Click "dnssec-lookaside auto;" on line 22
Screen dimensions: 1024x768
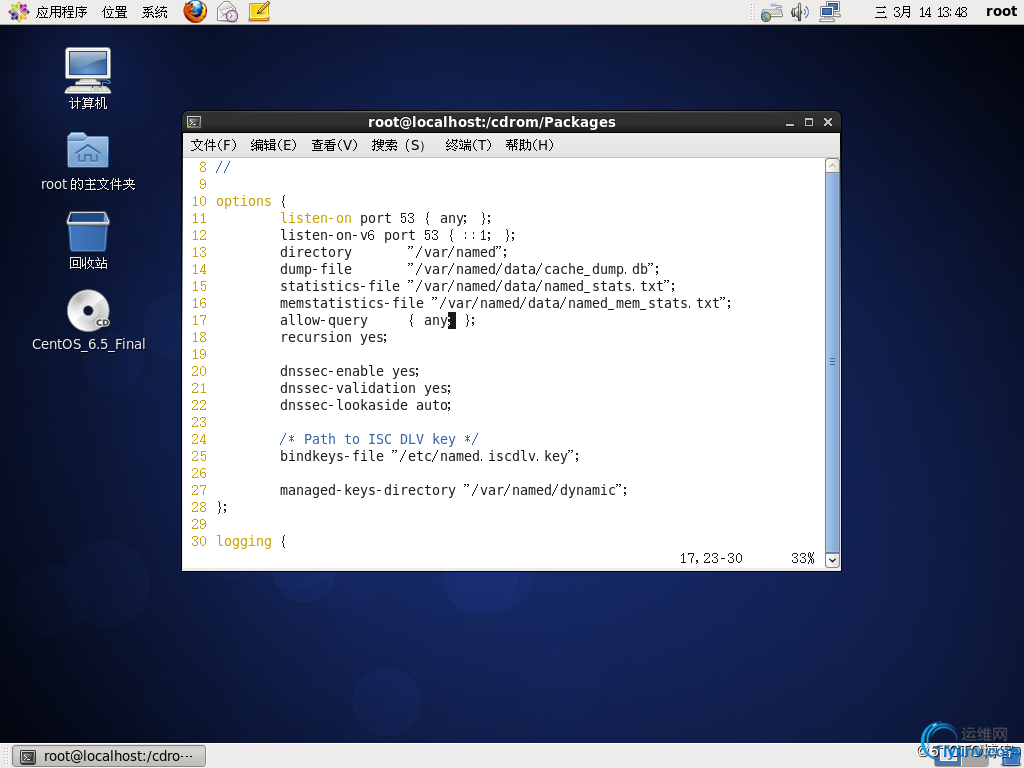366,405
